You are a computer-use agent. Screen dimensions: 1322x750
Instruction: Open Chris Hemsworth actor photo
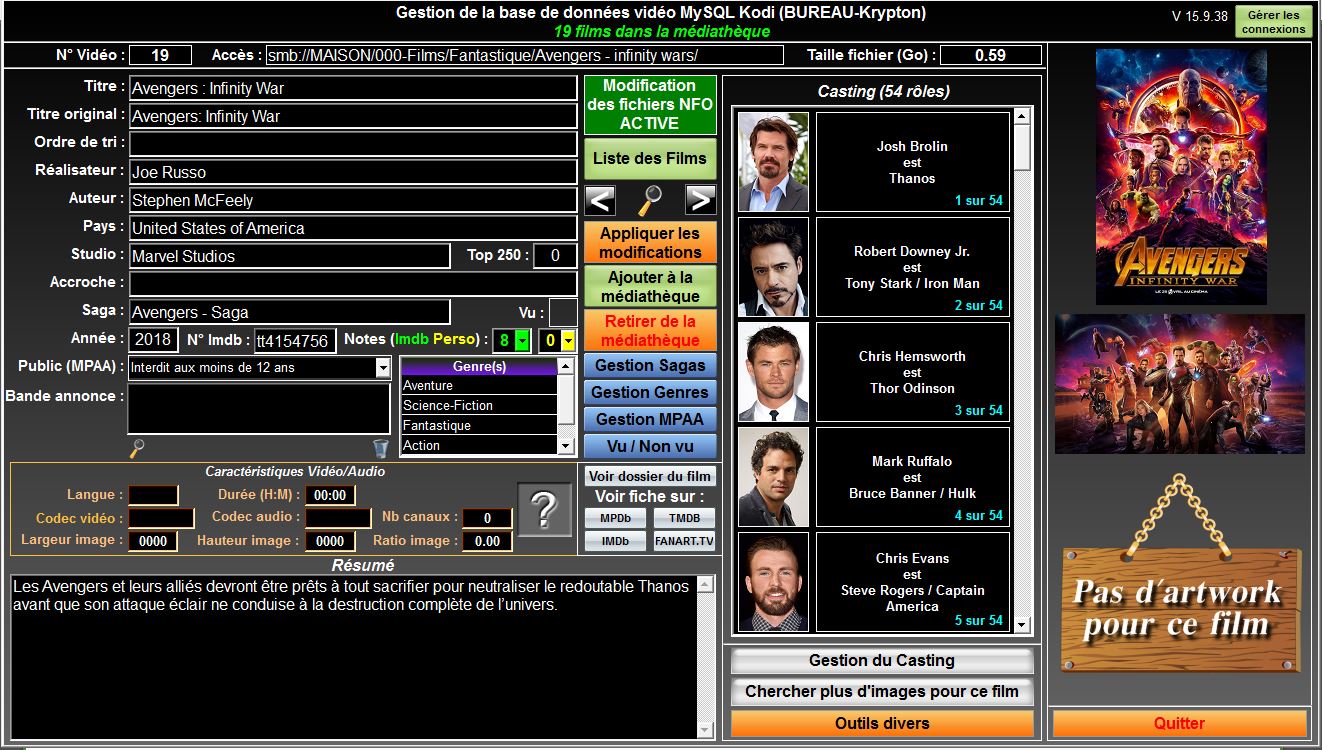pyautogui.click(x=773, y=372)
